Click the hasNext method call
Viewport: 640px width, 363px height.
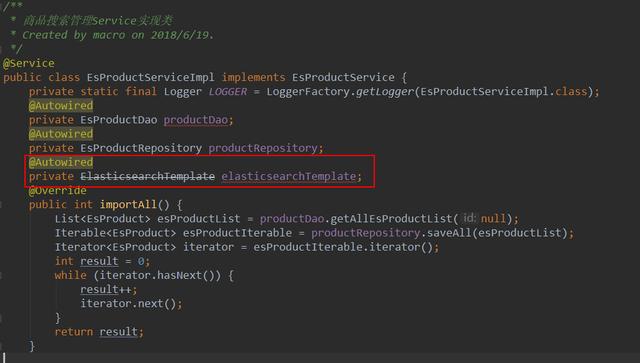(x=179, y=275)
